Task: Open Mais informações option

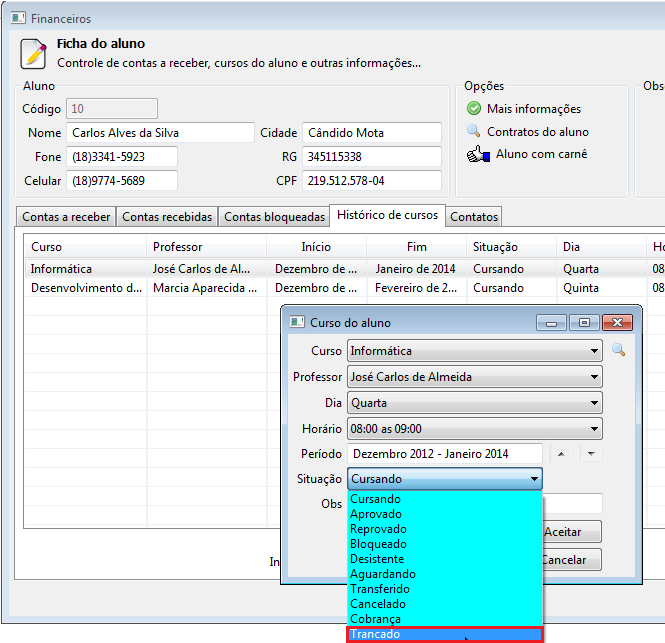Action: 534,109
